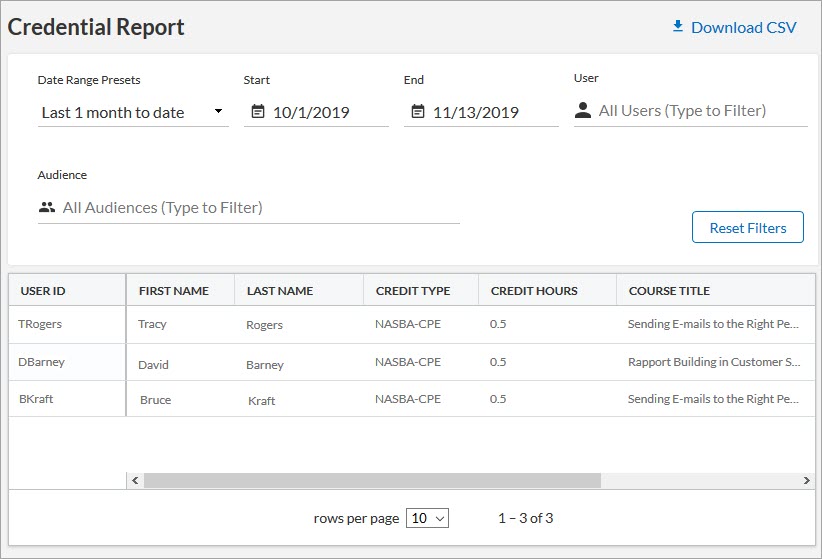Select the Rapport Building course cell

click(713, 362)
